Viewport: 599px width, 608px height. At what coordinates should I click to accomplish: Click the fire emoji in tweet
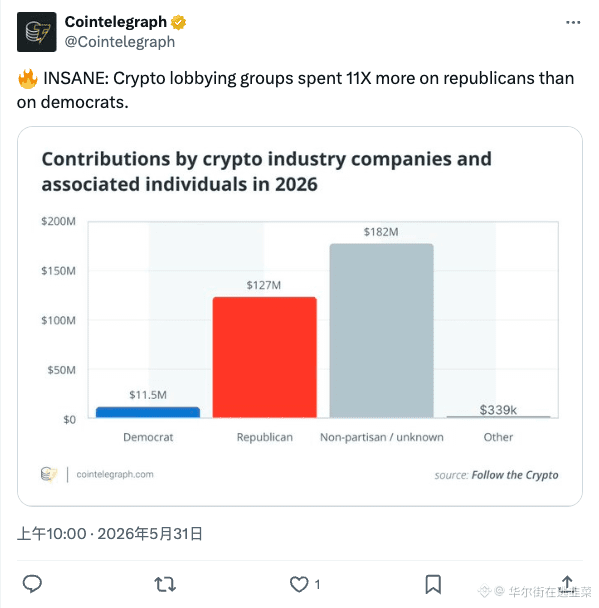click(28, 79)
